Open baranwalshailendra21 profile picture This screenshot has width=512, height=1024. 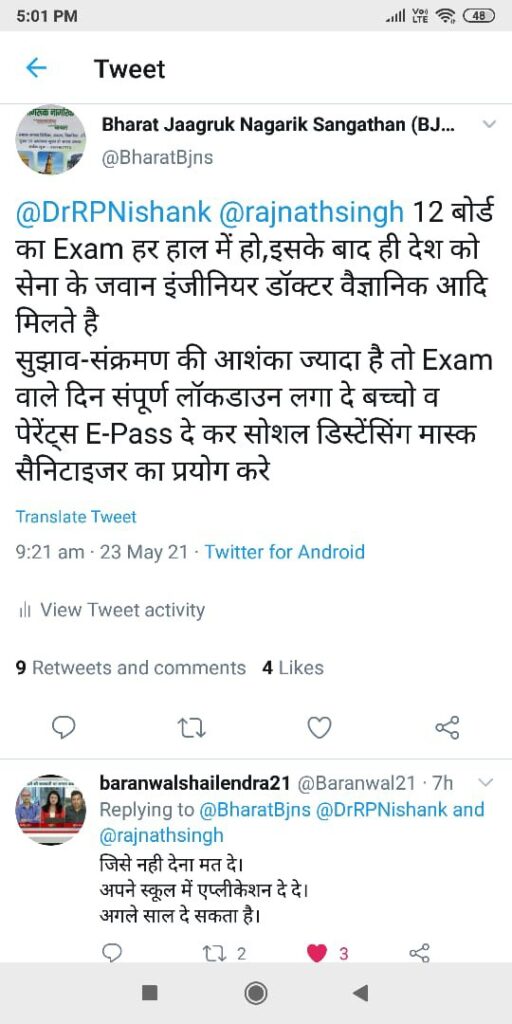click(51, 809)
